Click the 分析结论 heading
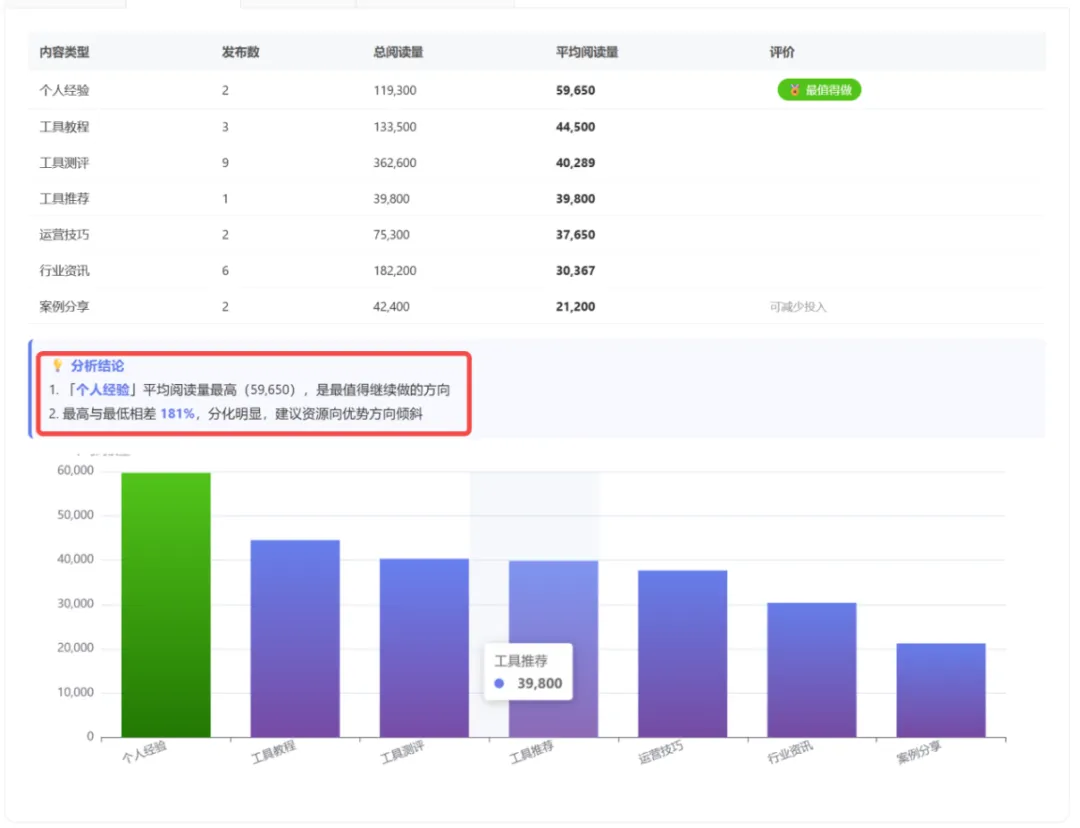The width and height of the screenshot is (1080, 828). pos(97,366)
